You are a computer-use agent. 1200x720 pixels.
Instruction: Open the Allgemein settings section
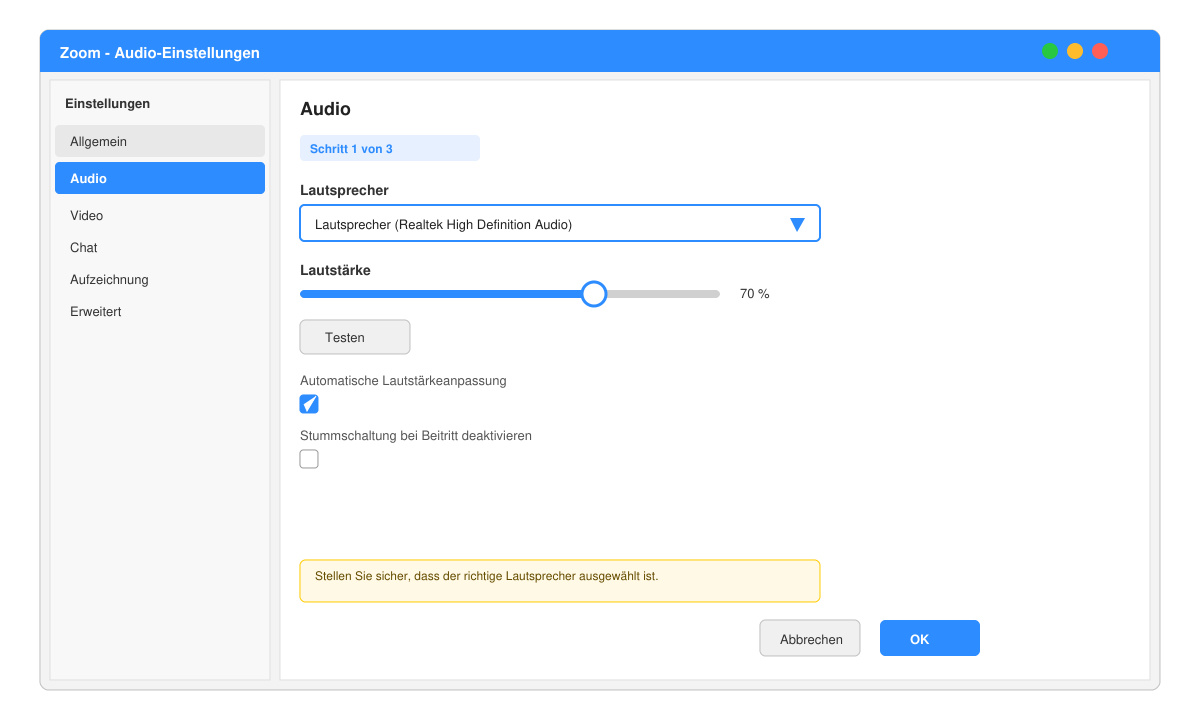pos(160,141)
